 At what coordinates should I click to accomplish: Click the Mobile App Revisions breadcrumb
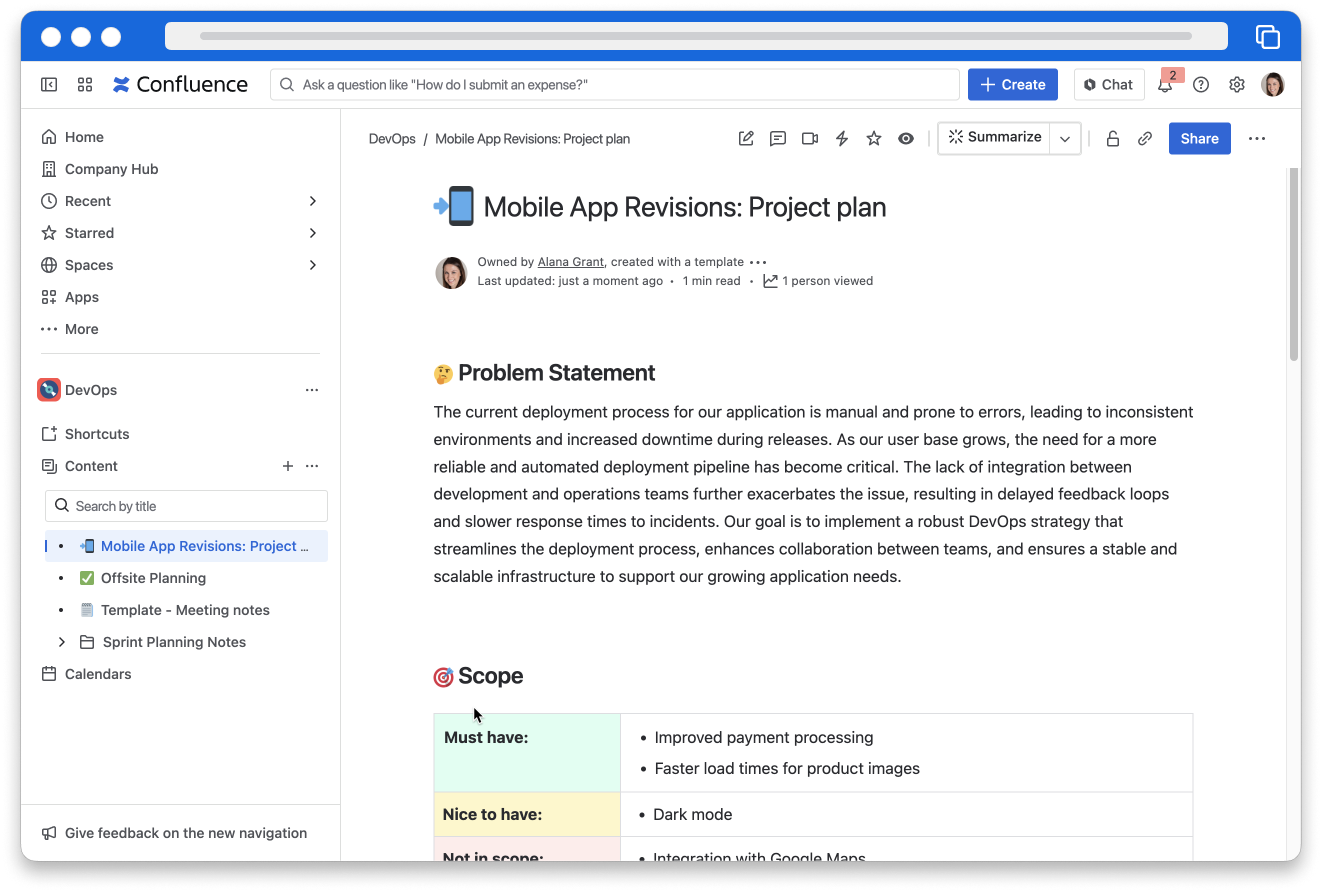(x=532, y=139)
